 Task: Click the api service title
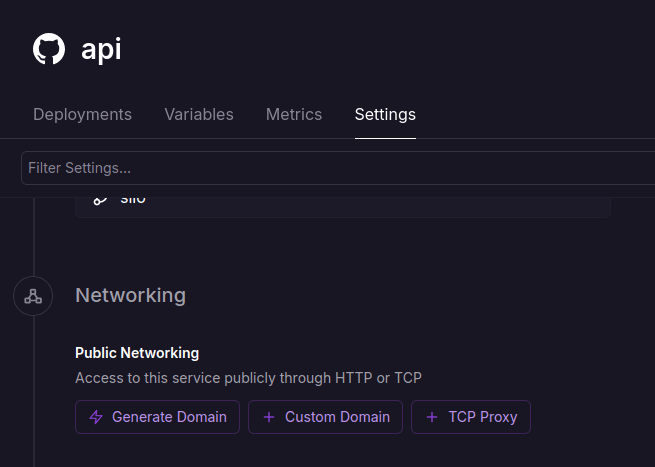101,50
